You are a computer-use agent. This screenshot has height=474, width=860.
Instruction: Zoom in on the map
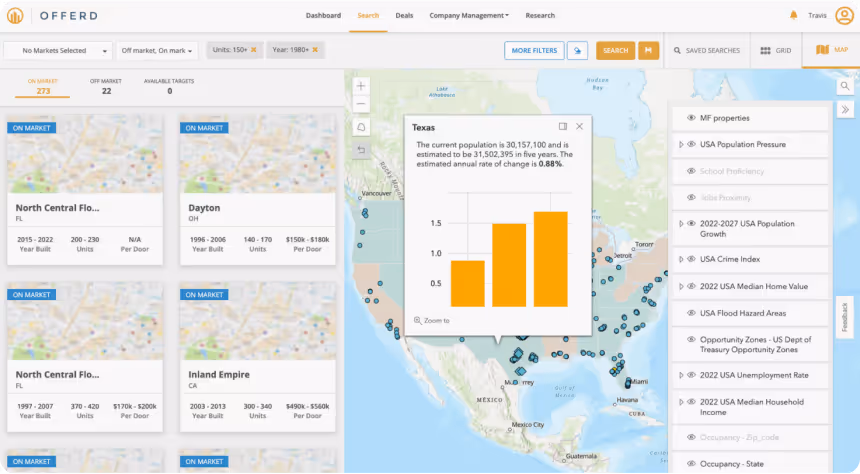[361, 86]
